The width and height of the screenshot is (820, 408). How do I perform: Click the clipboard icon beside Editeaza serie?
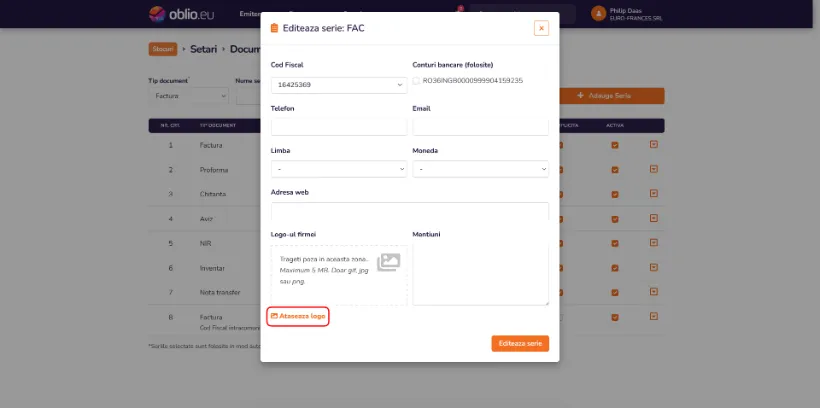pos(274,28)
